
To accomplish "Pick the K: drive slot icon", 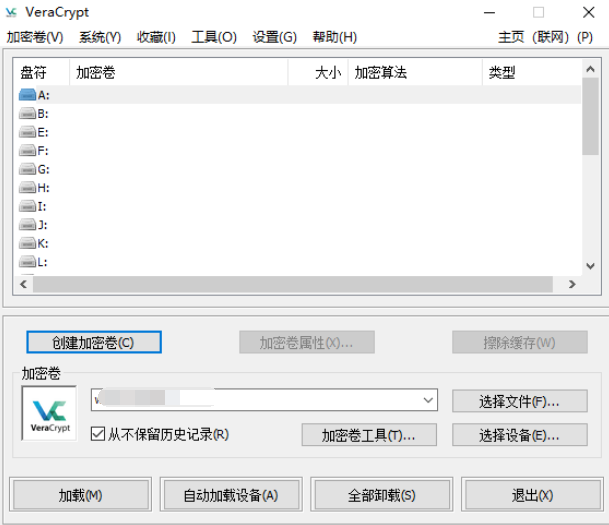I will 27,243.
